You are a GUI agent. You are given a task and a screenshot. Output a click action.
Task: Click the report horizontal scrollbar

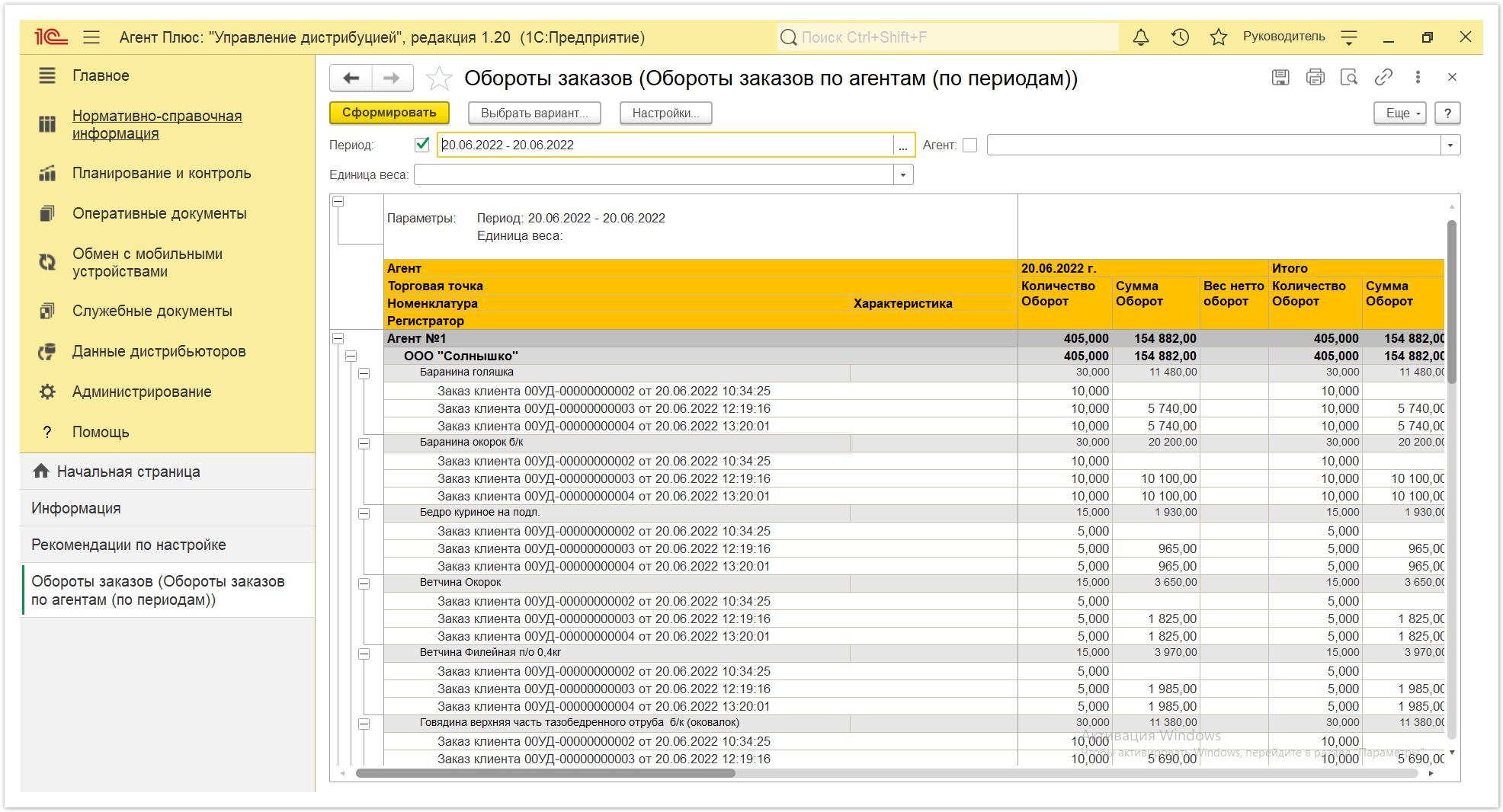point(545,773)
